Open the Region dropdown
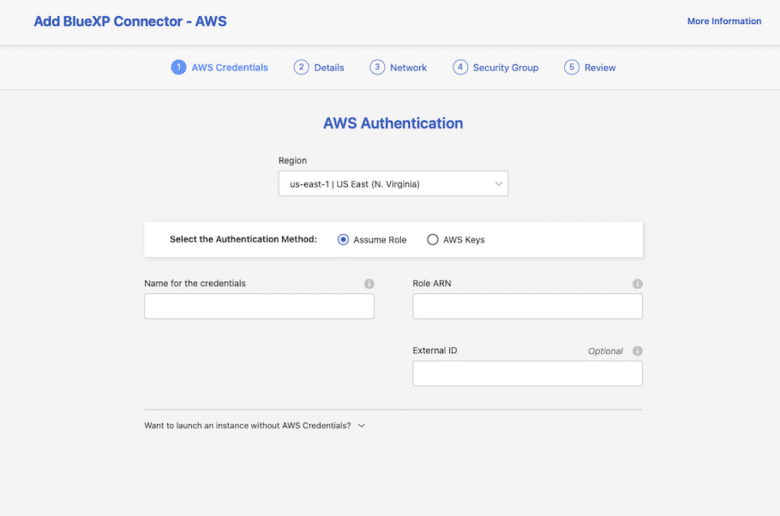The width and height of the screenshot is (780, 516). pos(393,184)
